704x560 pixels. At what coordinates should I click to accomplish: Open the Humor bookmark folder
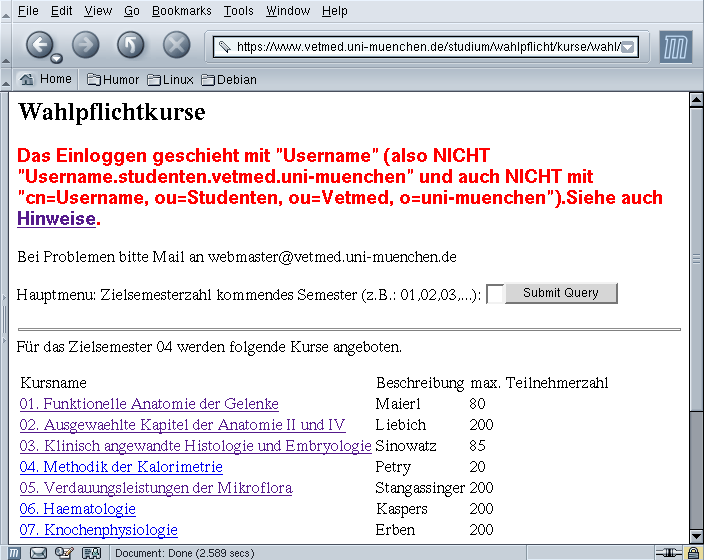(113, 79)
